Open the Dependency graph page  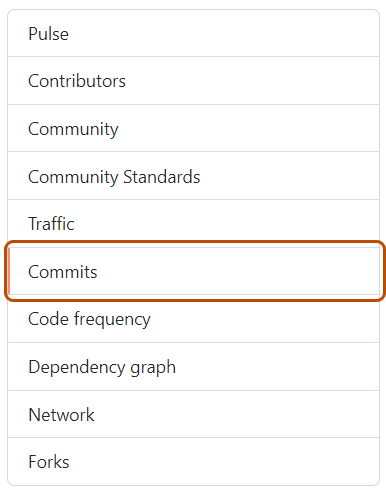click(x=193, y=366)
